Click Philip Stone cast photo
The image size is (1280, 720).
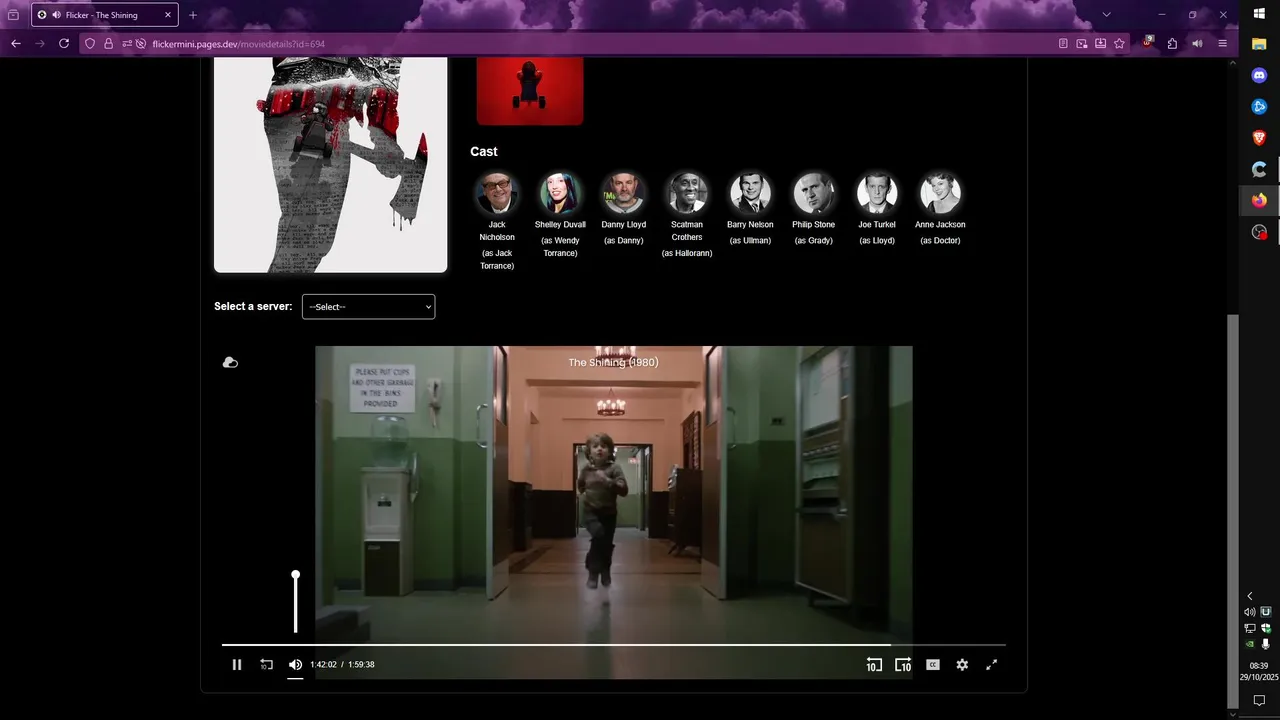814,193
